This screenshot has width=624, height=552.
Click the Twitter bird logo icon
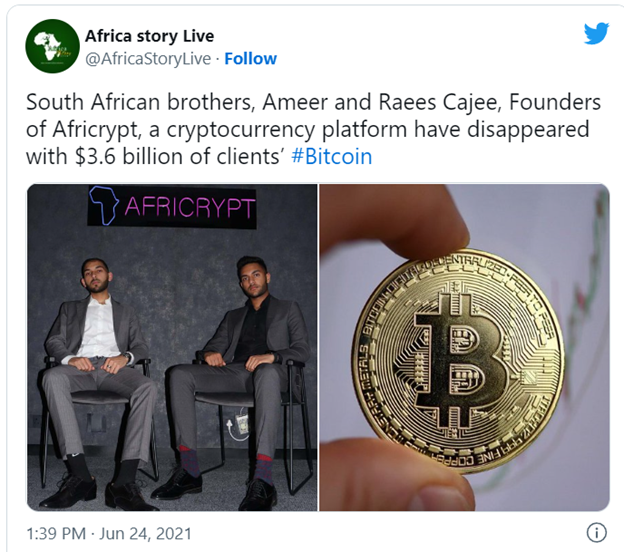click(596, 33)
